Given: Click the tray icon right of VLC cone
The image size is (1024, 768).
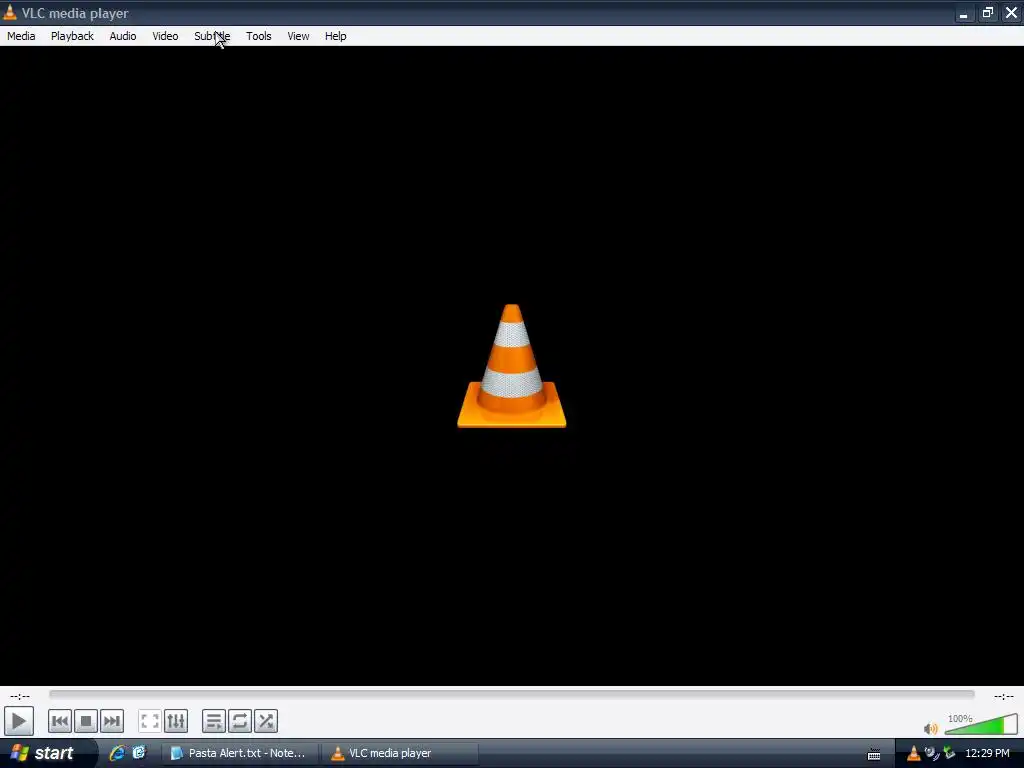Looking at the screenshot, I should pyautogui.click(x=931, y=753).
